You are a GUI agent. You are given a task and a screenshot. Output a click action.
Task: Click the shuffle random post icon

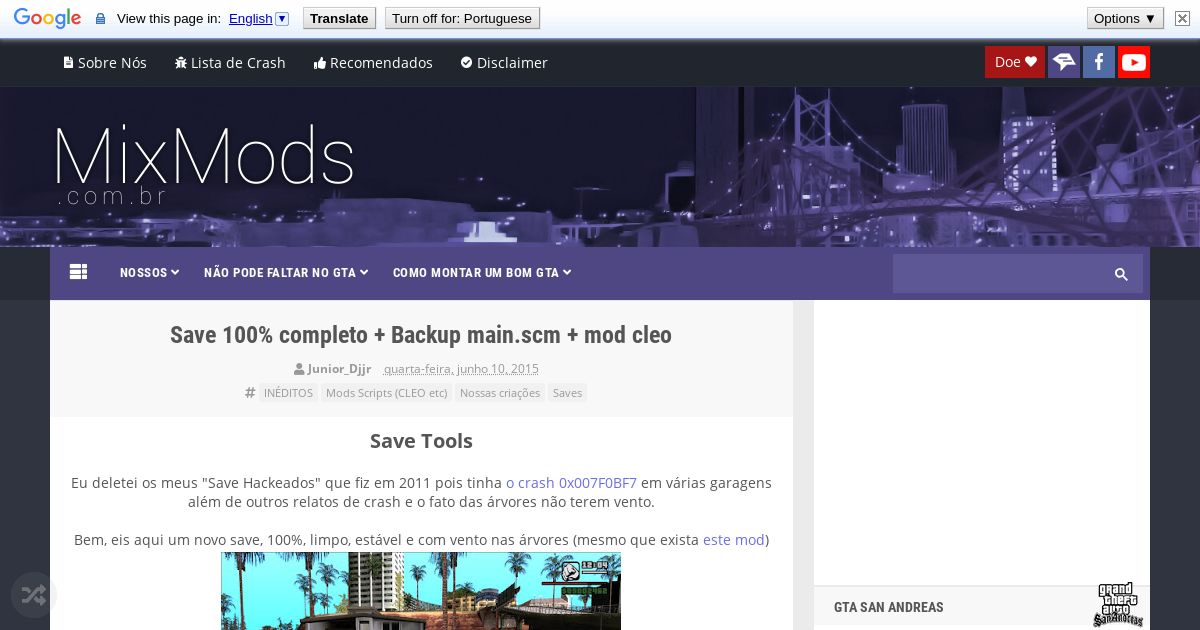click(x=33, y=595)
